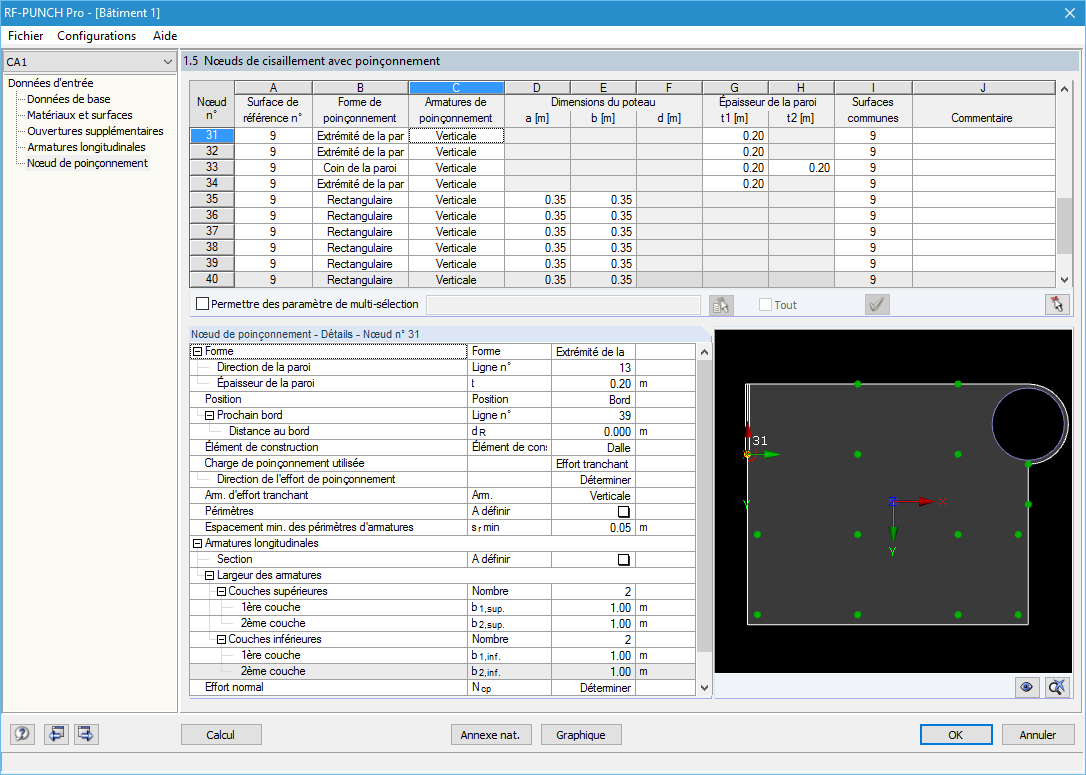
Task: Check the Périmètres 'A définir' checkbox
Action: point(623,512)
